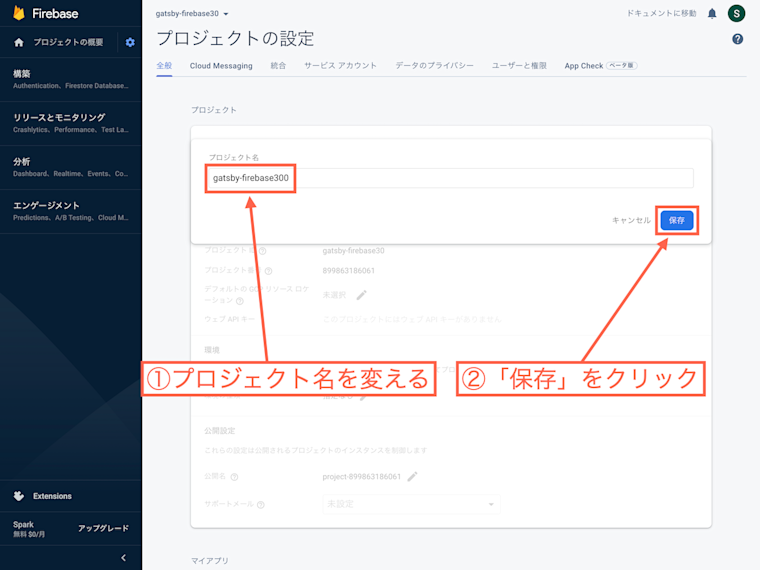This screenshot has width=760, height=570.
Task: Click プロジェクトの概要 in the sidebar
Action: [68, 42]
